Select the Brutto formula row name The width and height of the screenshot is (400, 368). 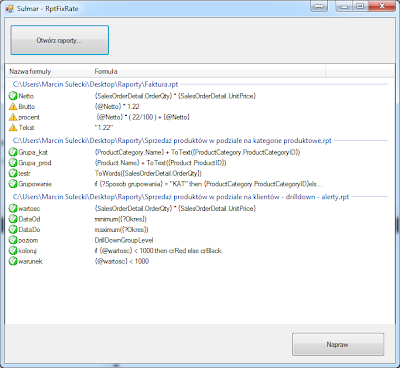click(27, 107)
